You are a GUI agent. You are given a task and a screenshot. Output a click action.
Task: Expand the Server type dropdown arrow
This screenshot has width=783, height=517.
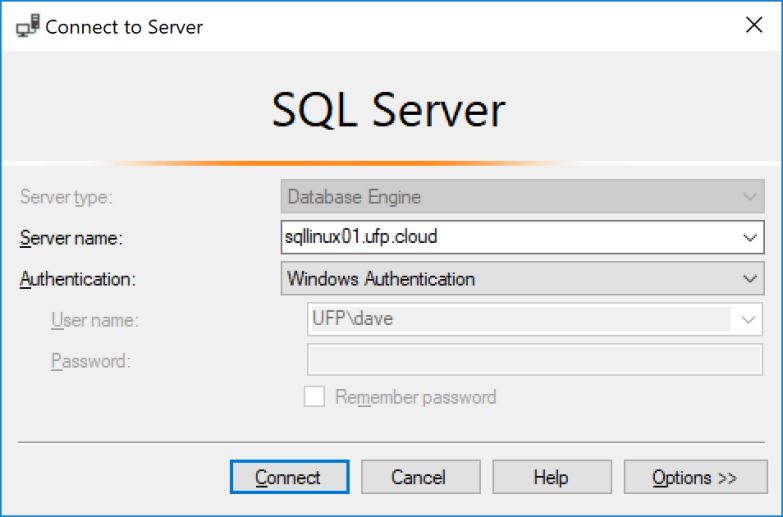[750, 197]
